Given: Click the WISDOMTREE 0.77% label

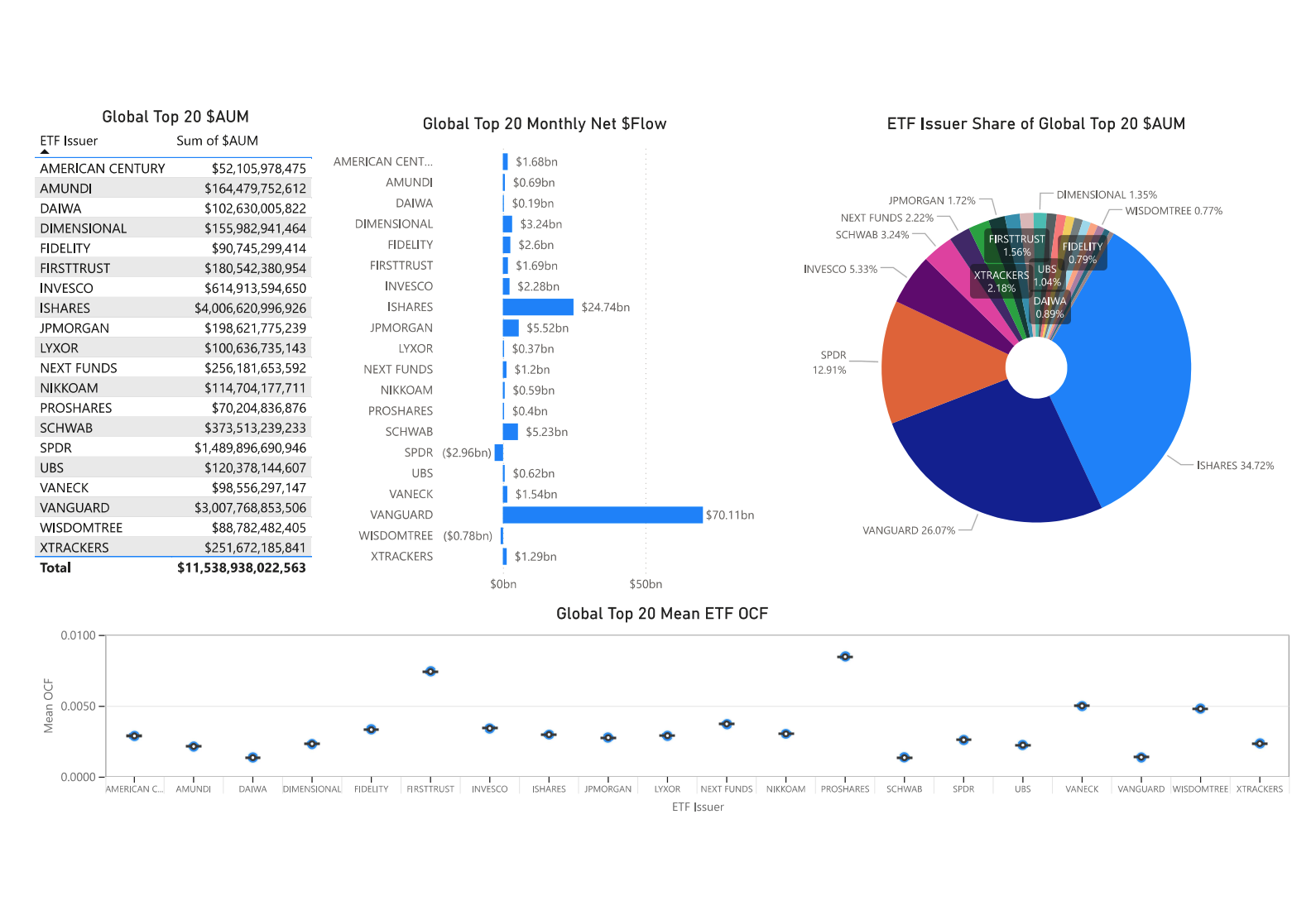Looking at the screenshot, I should coord(1174,211).
